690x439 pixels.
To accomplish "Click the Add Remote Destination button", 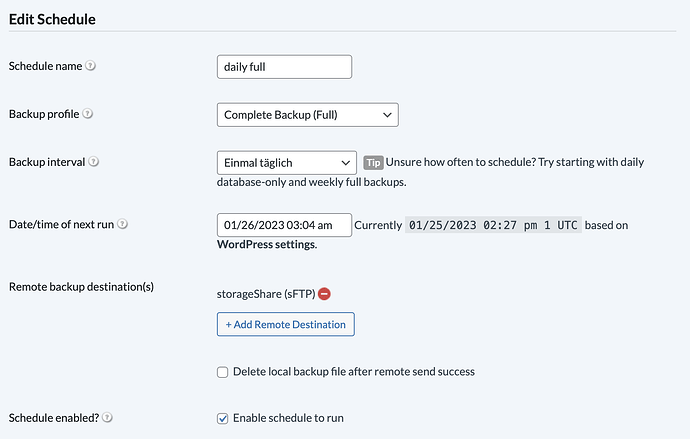I will pos(285,324).
